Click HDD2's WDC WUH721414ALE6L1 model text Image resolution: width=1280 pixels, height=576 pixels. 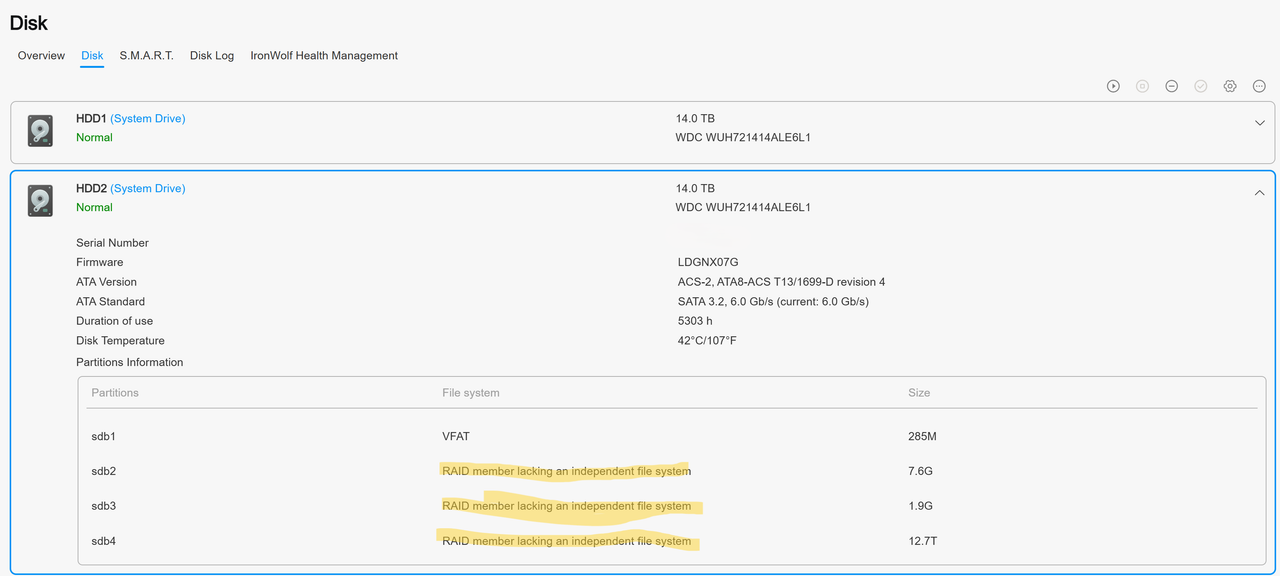point(743,208)
